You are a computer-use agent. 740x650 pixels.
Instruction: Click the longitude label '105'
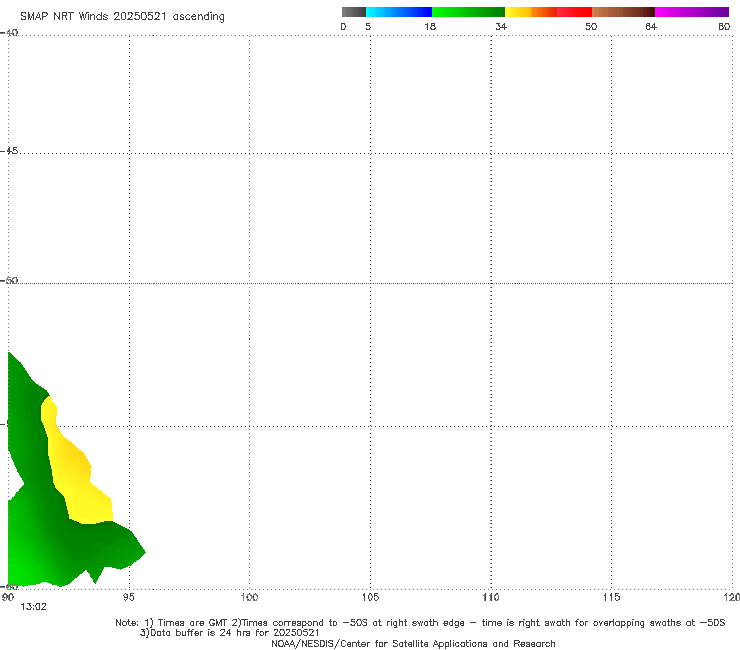[370, 598]
